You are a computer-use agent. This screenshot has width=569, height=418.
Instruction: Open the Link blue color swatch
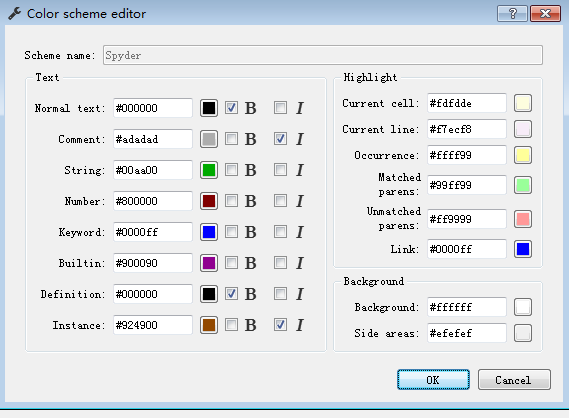point(523,249)
